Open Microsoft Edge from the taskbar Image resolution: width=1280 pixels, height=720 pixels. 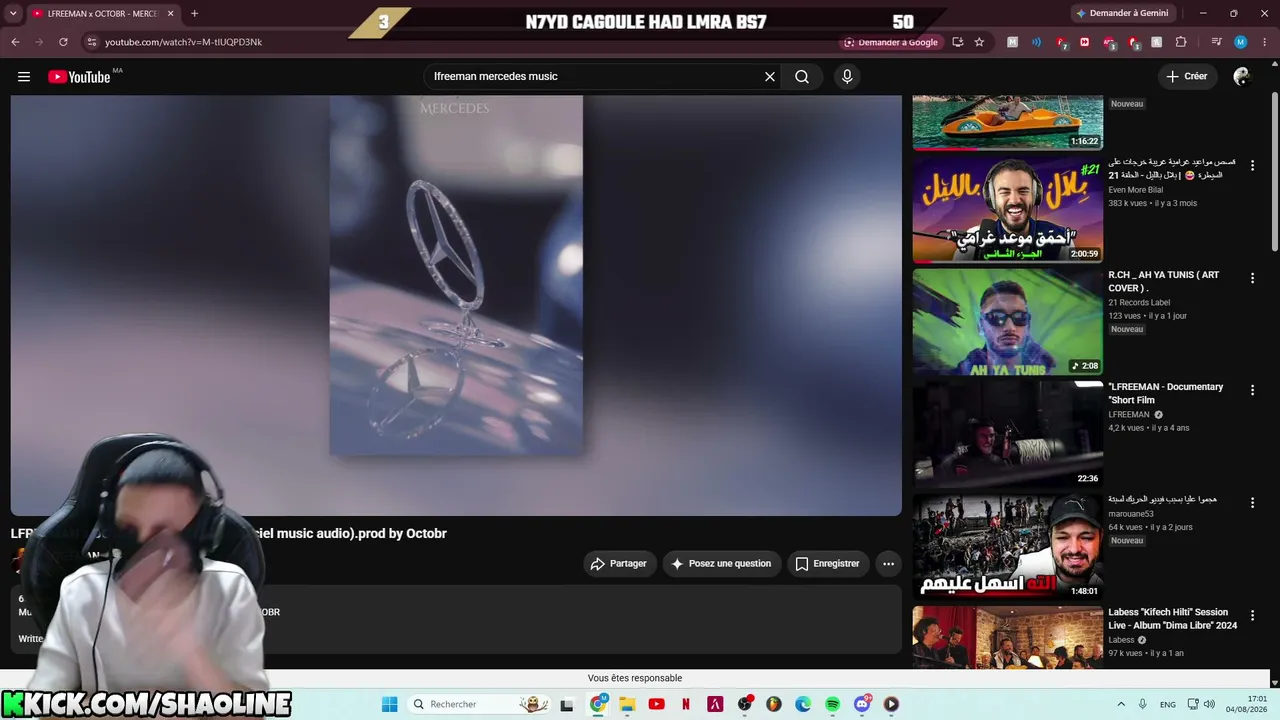click(803, 704)
